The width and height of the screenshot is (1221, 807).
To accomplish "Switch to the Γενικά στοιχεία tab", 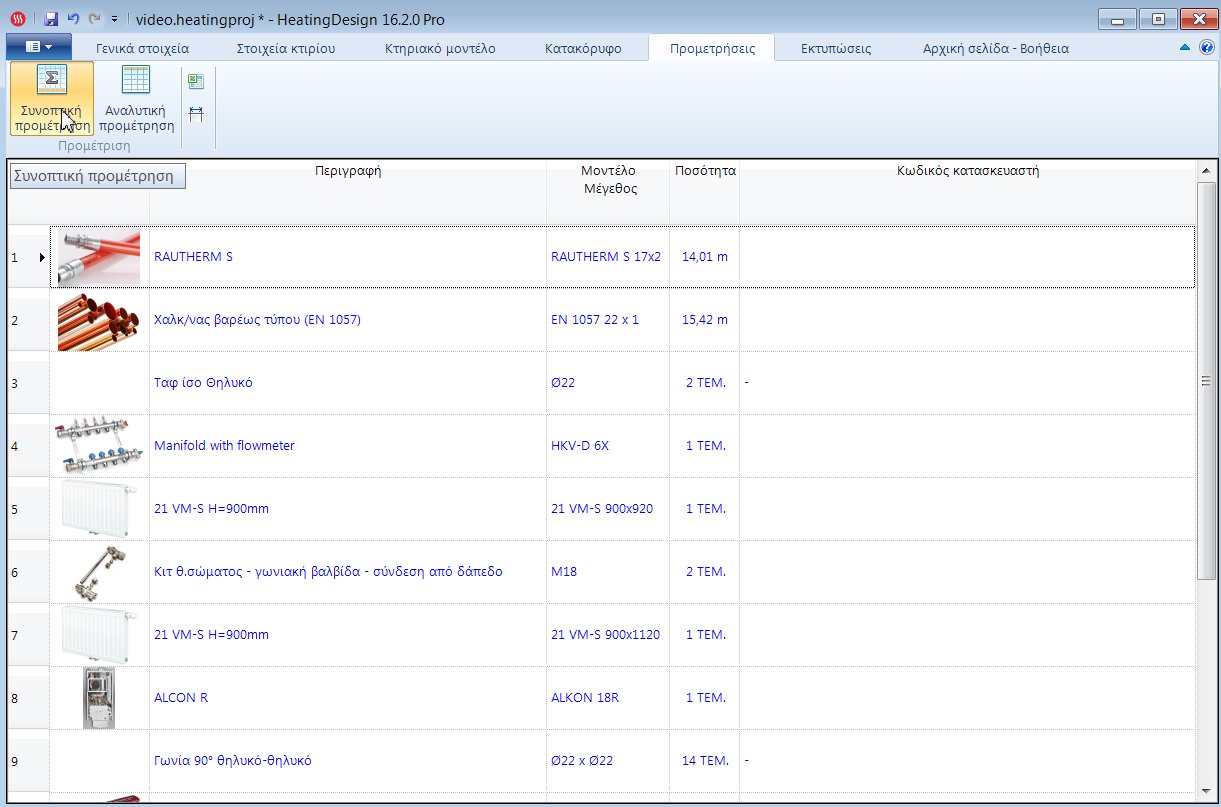I will (x=142, y=48).
